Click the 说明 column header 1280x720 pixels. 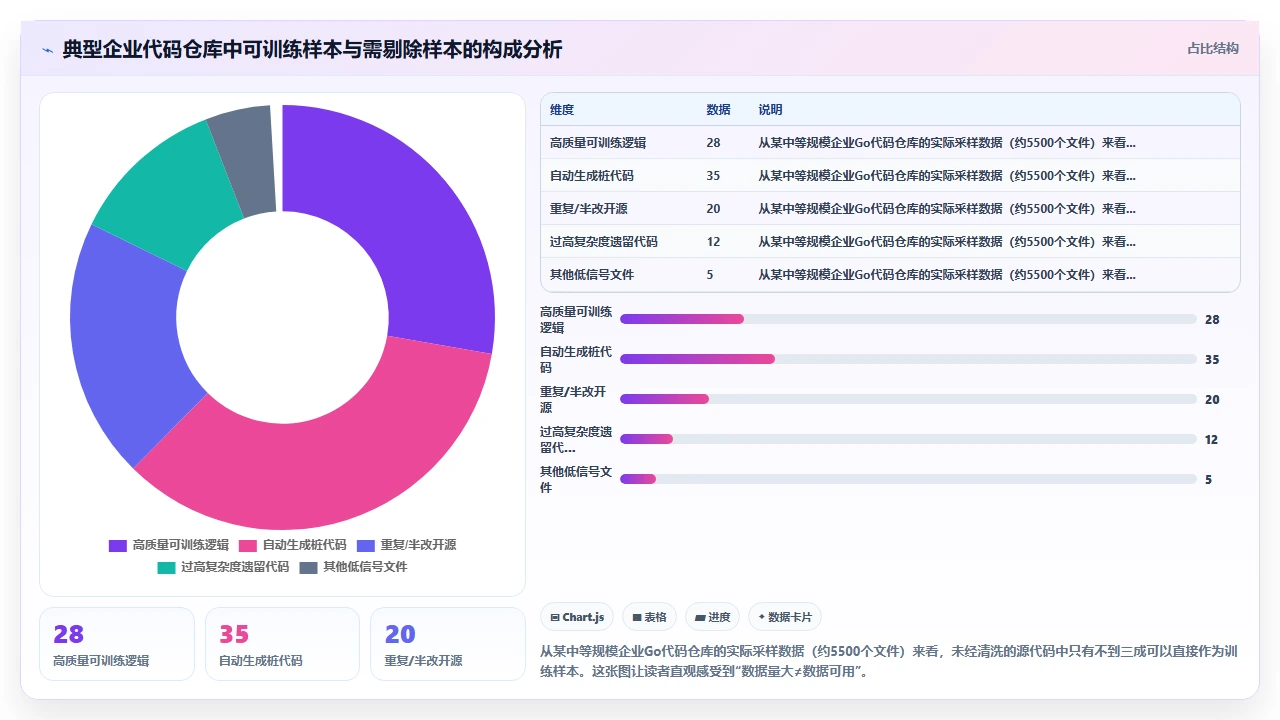[770, 110]
